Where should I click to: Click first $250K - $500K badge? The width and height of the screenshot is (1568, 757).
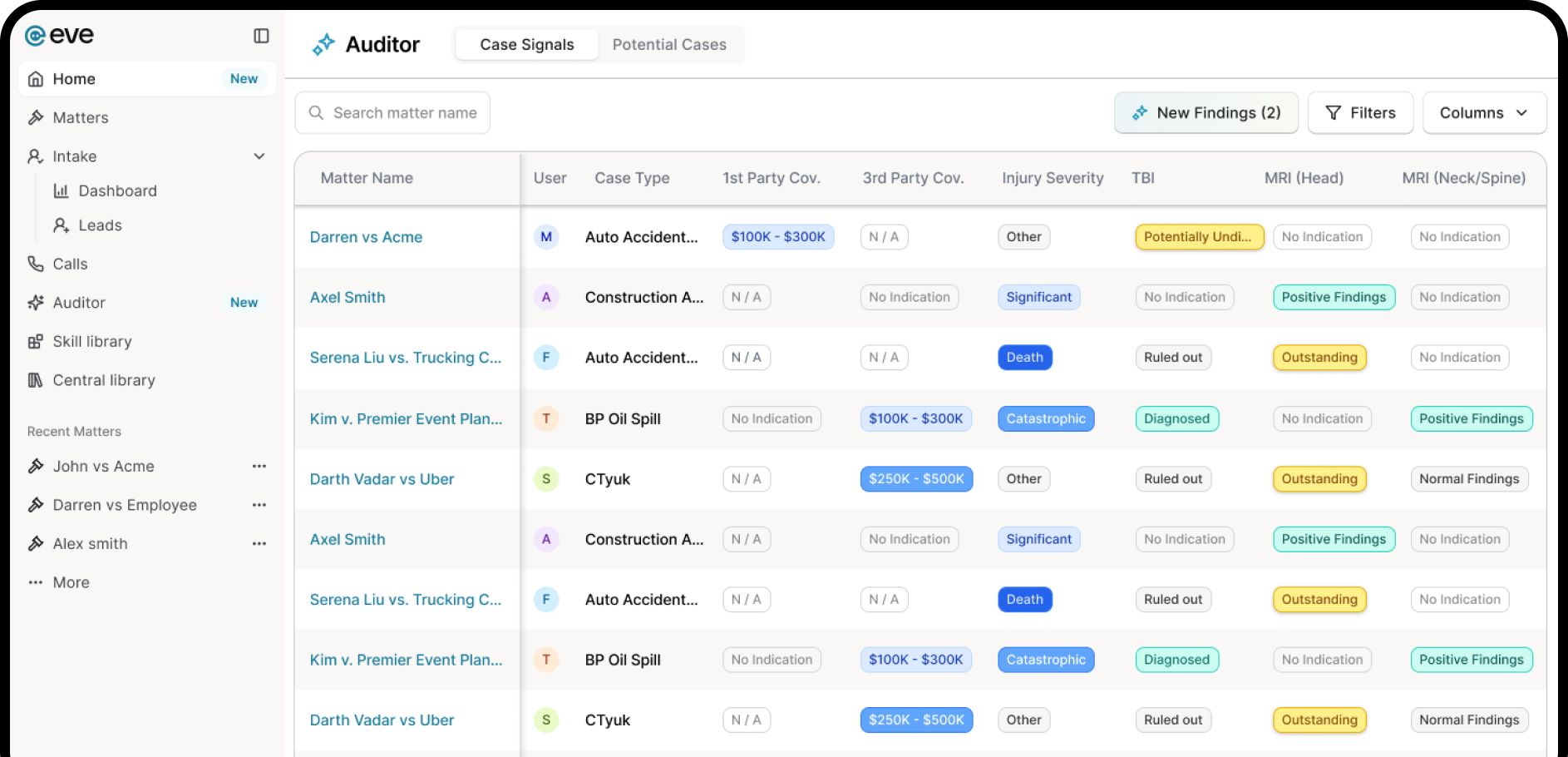[x=916, y=479]
